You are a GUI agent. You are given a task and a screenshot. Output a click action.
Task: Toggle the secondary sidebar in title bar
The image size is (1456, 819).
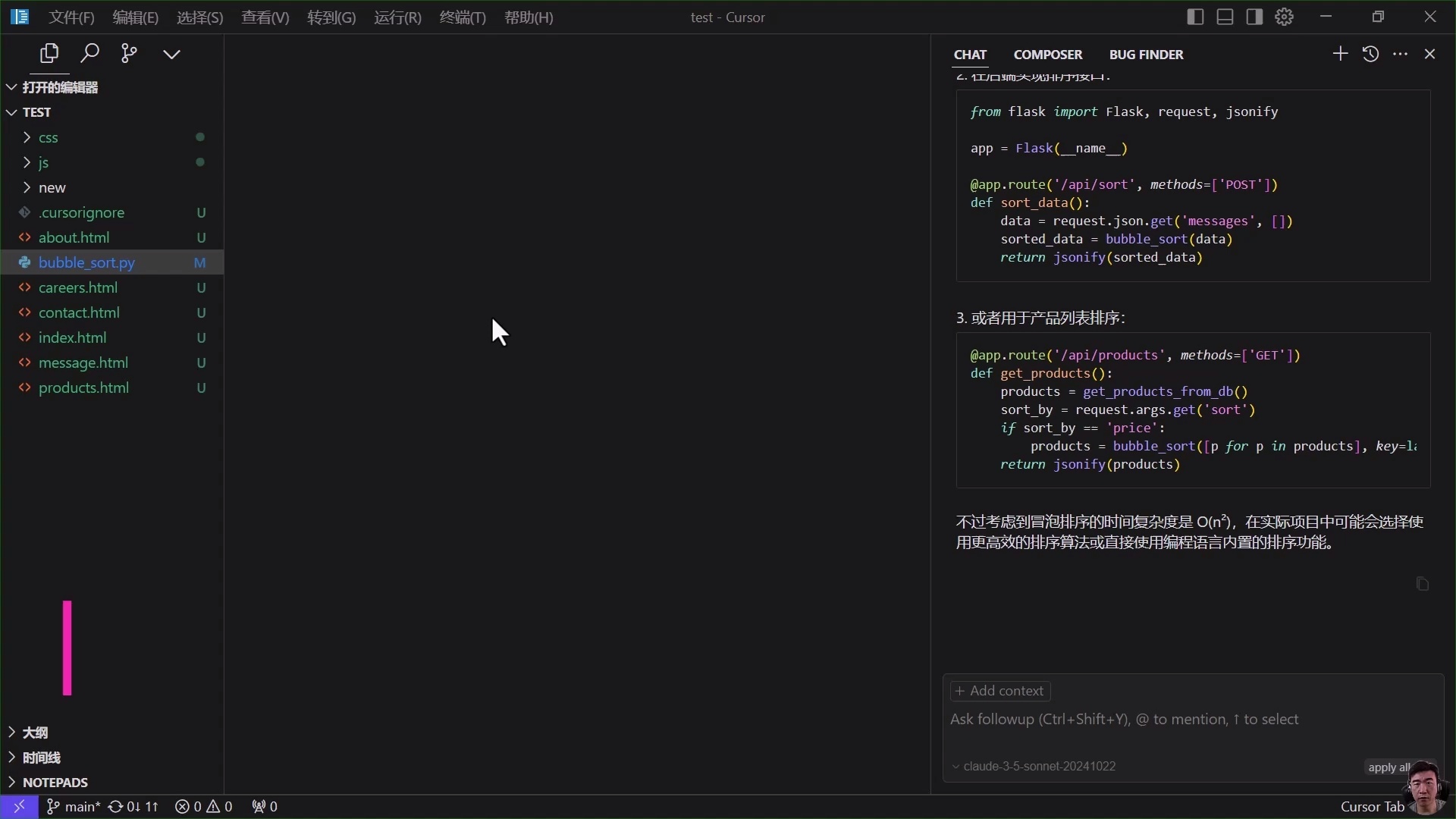[x=1254, y=17]
